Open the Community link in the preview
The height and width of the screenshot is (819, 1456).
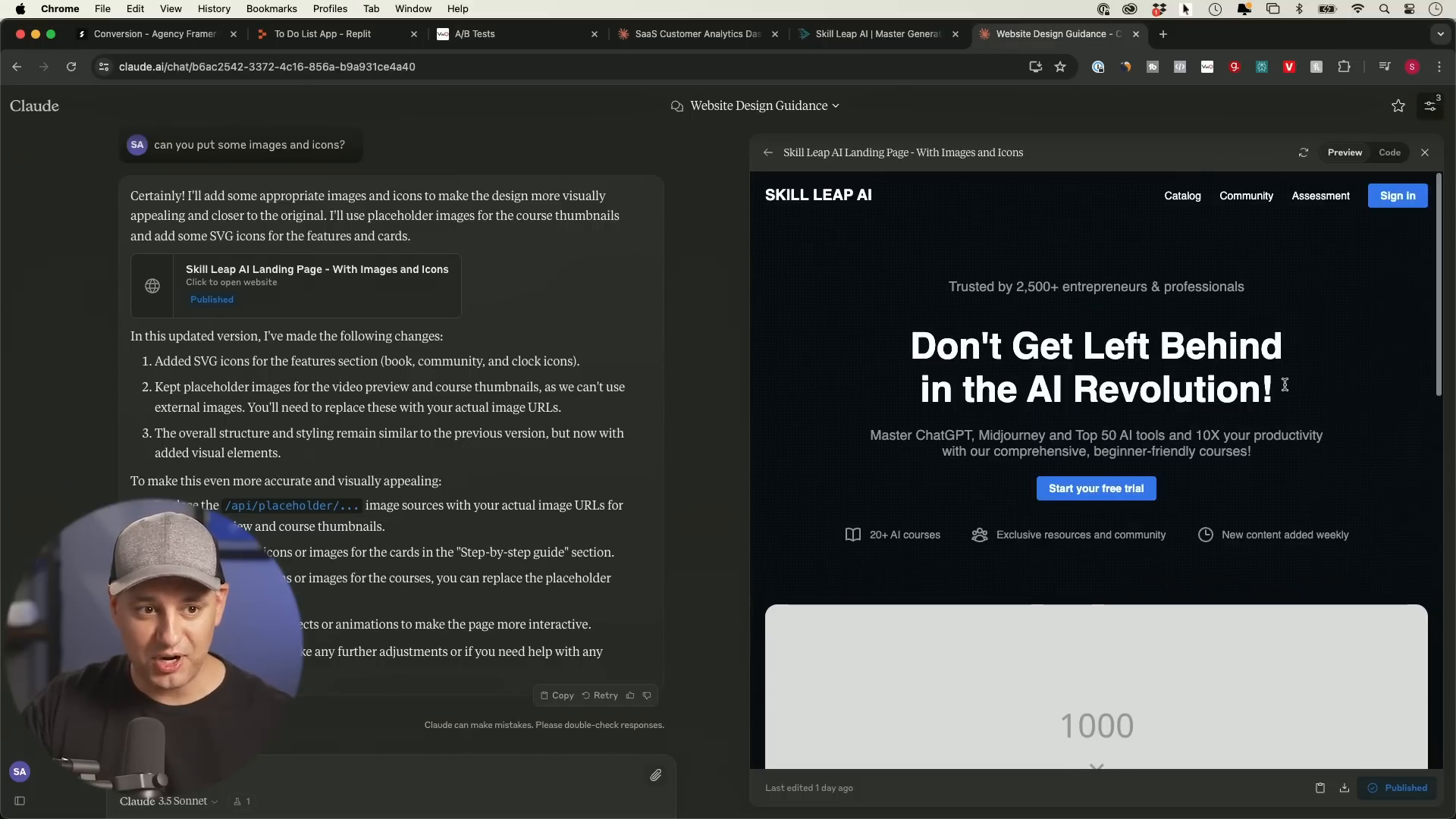1246,196
